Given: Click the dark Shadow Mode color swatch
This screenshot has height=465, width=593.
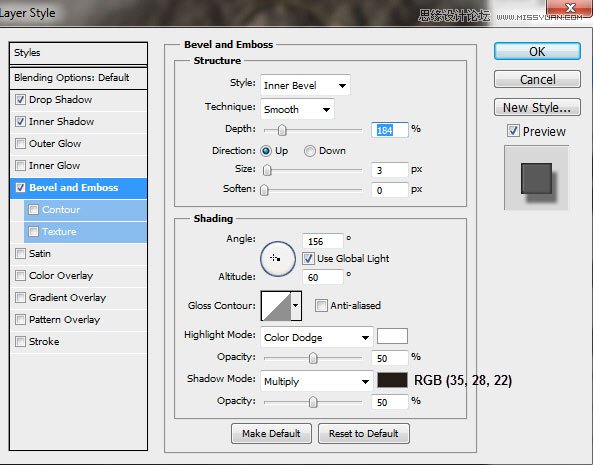Looking at the screenshot, I should (x=393, y=380).
